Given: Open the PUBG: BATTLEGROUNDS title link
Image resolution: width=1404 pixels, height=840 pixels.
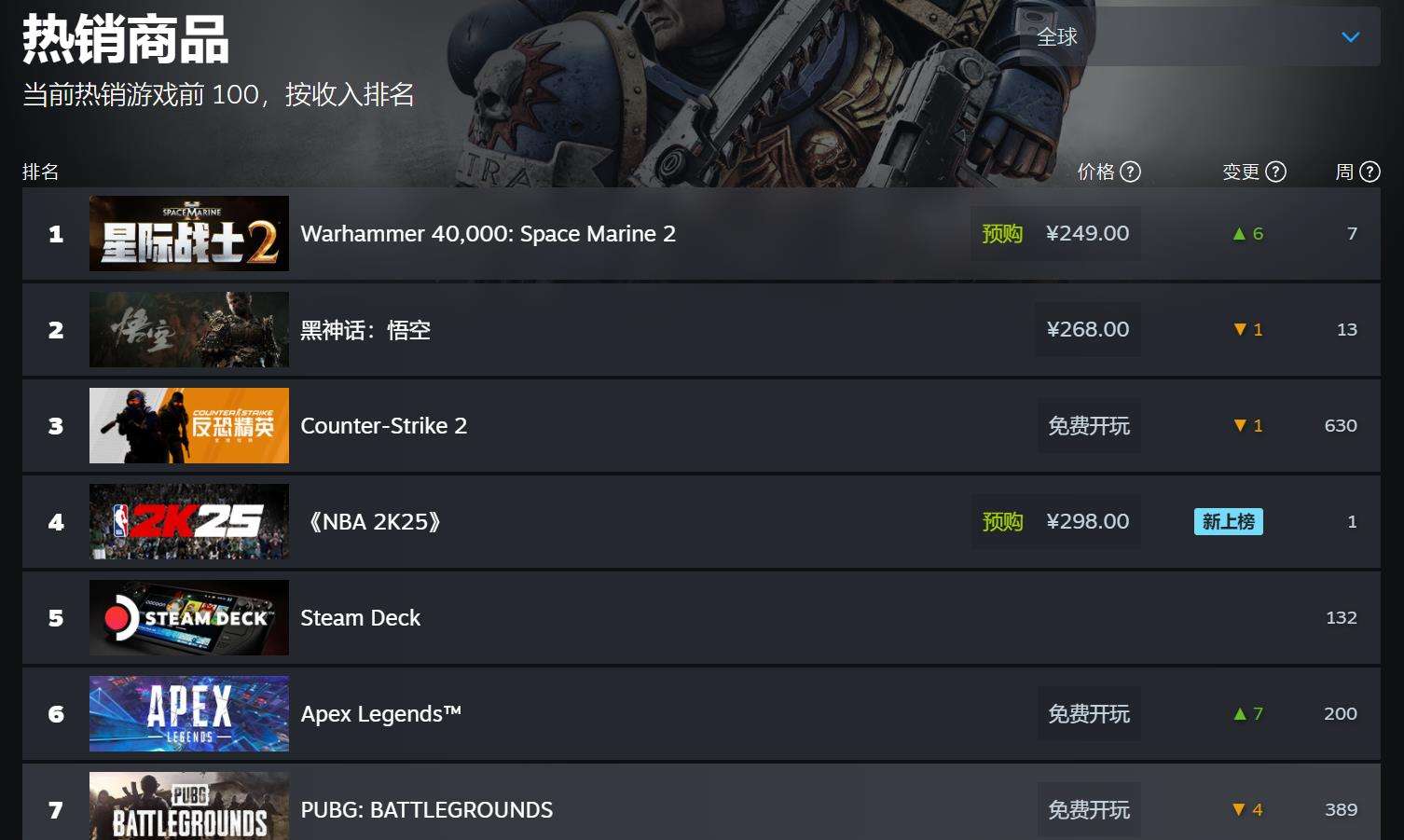Looking at the screenshot, I should click(x=426, y=809).
